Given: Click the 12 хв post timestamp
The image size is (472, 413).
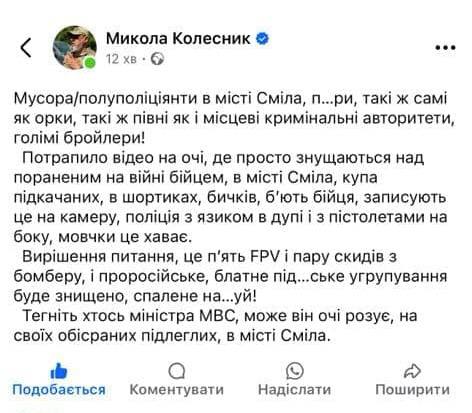Looking at the screenshot, I should click(x=121, y=59).
